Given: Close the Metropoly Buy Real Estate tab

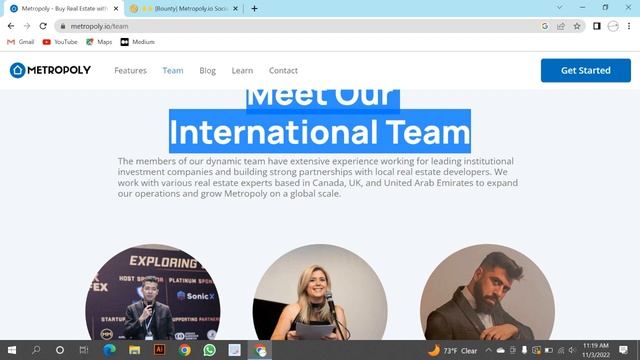Looking at the screenshot, I should tap(116, 9).
